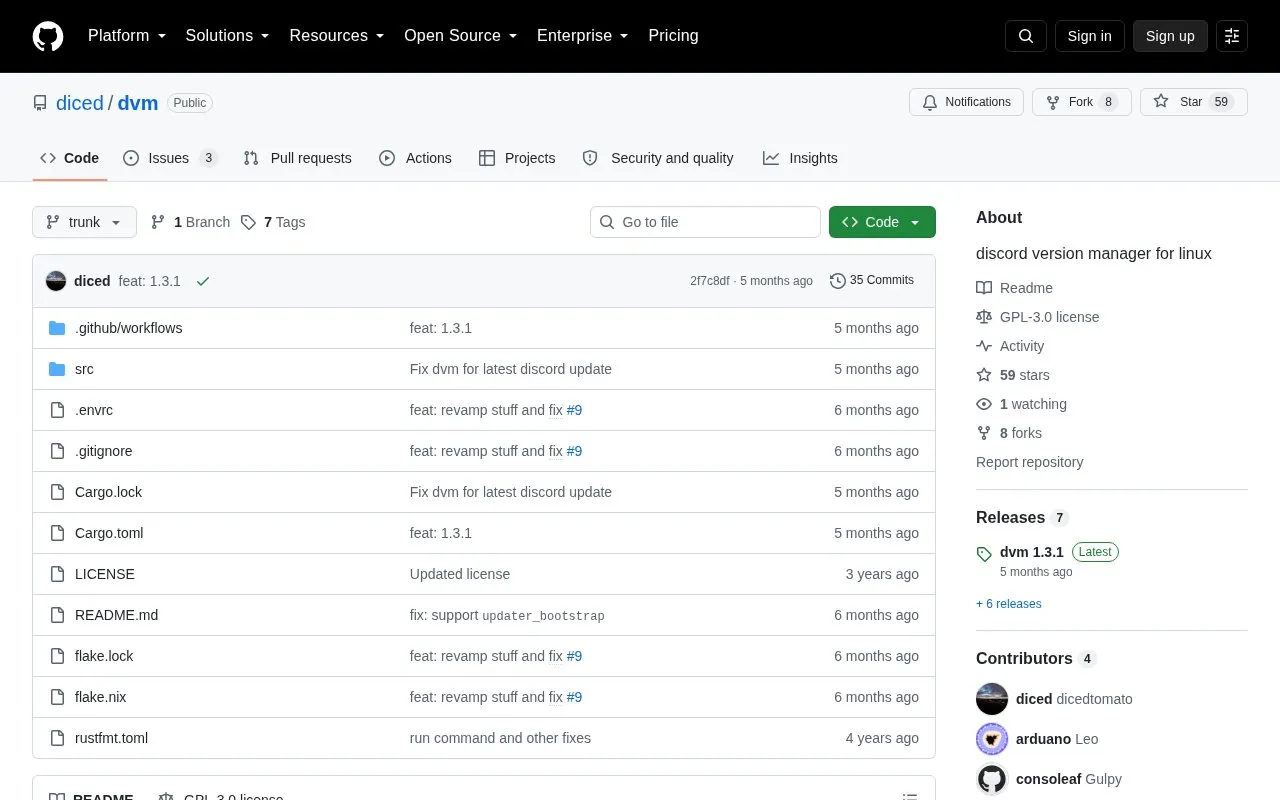The height and width of the screenshot is (800, 1280).
Task: Open the green Code dropdown
Action: coord(882,222)
